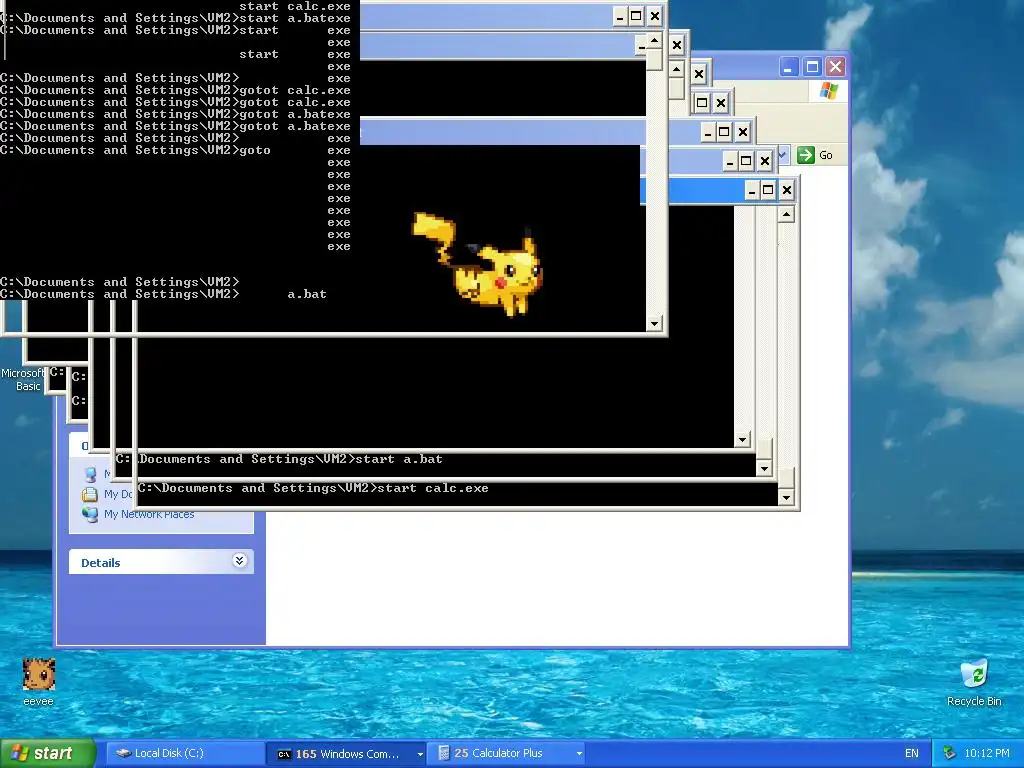The width and height of the screenshot is (1024, 768).
Task: Click the Windows flag logo in Explorer
Action: point(828,90)
